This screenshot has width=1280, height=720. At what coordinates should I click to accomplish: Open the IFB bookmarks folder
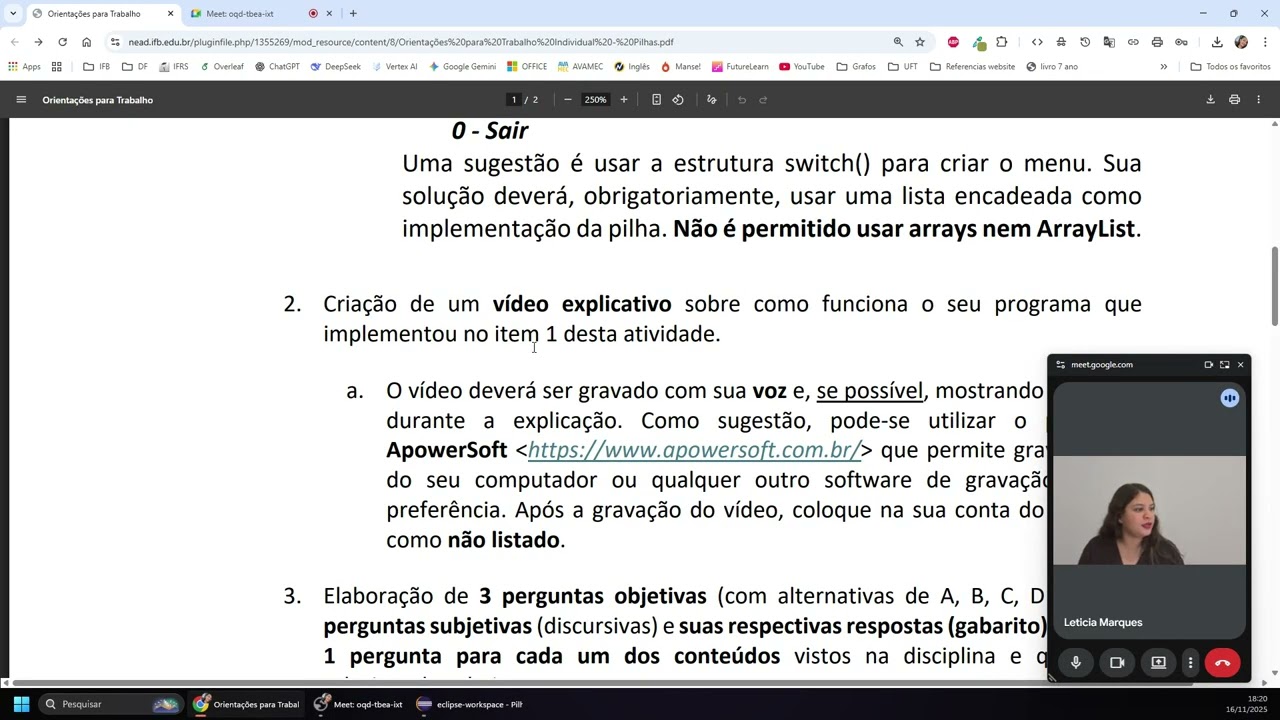point(97,67)
